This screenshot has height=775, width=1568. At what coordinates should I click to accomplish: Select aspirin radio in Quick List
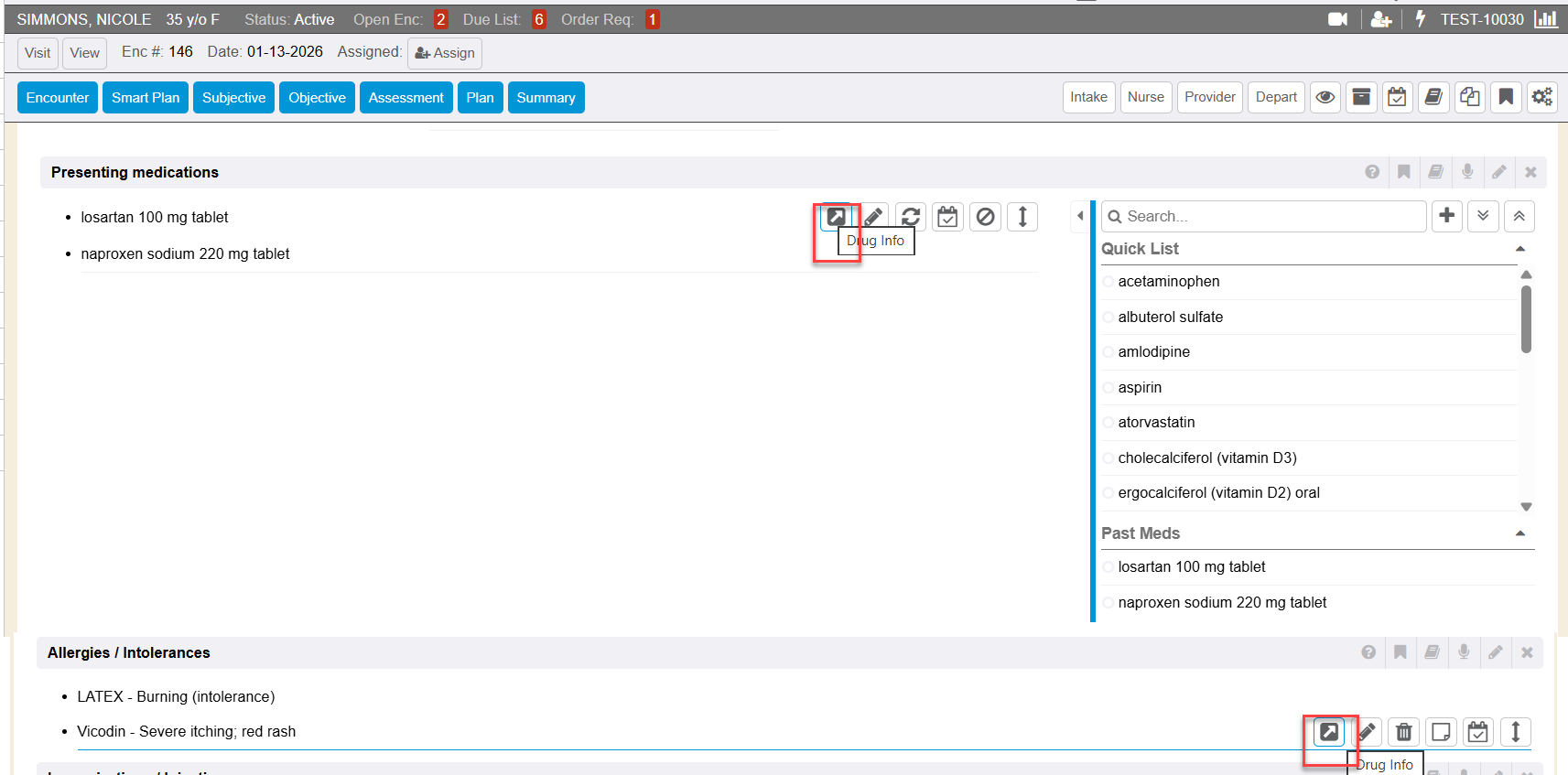(1108, 388)
